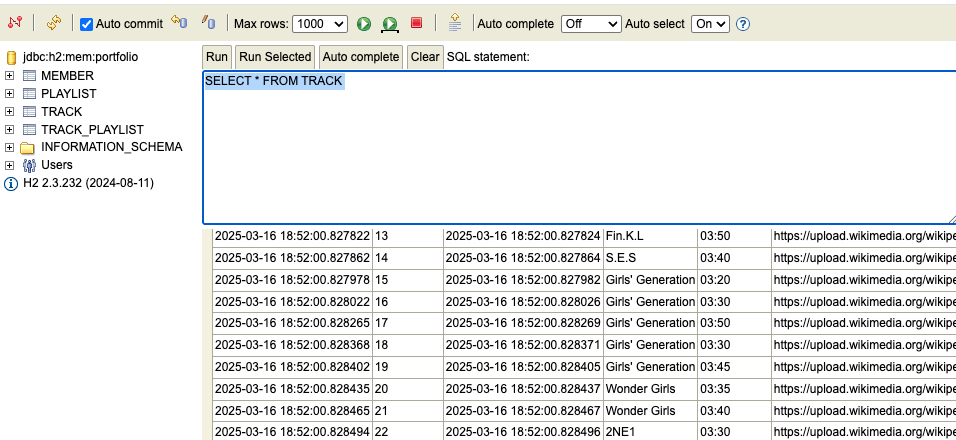Click the Clear button
Screen dimensions: 956x440
(x=425, y=57)
